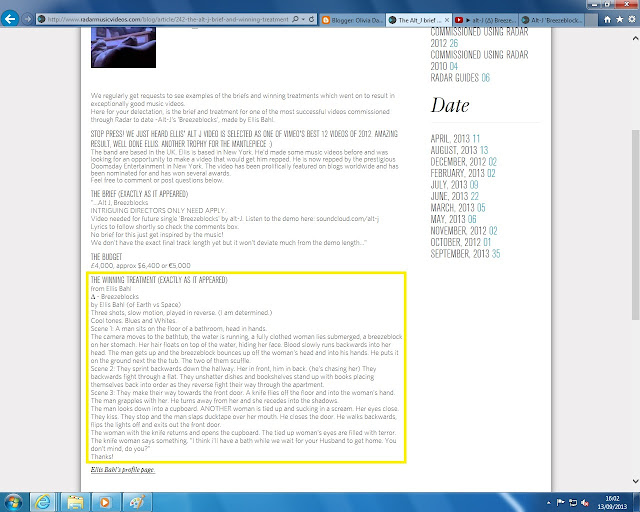Open Windows Explorer folder in taskbar

pos(75,502)
